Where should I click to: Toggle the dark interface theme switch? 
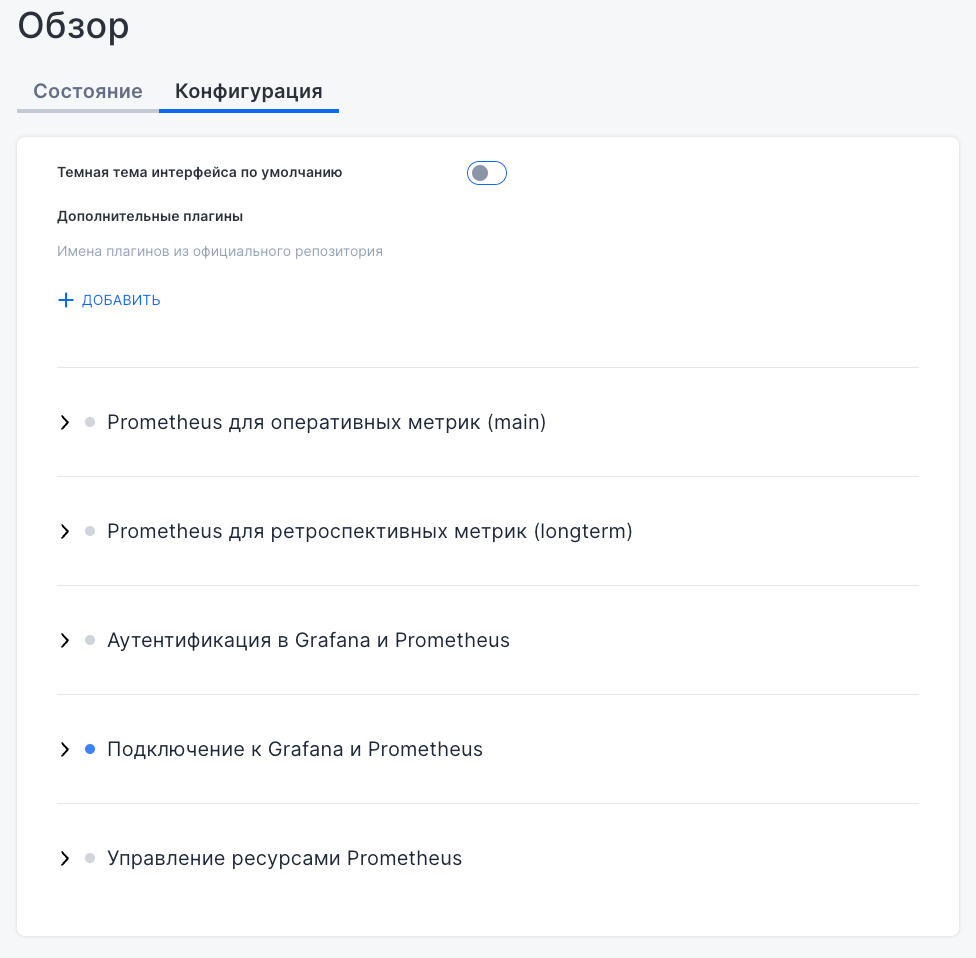click(487, 173)
